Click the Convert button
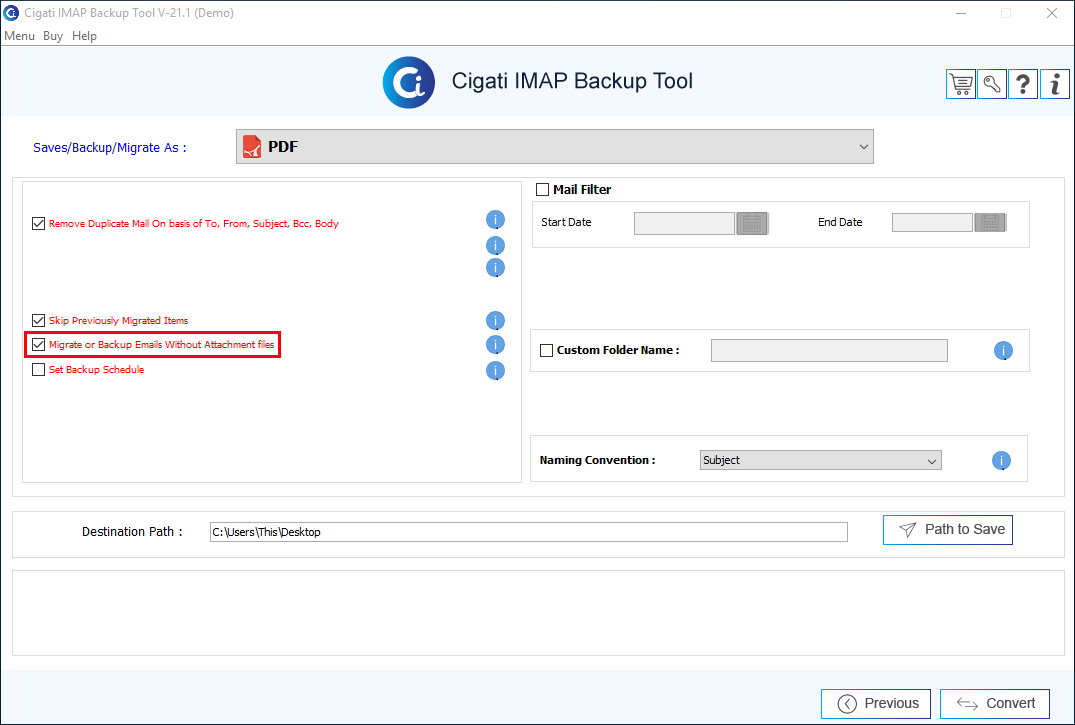The width and height of the screenshot is (1075, 725). (x=995, y=704)
